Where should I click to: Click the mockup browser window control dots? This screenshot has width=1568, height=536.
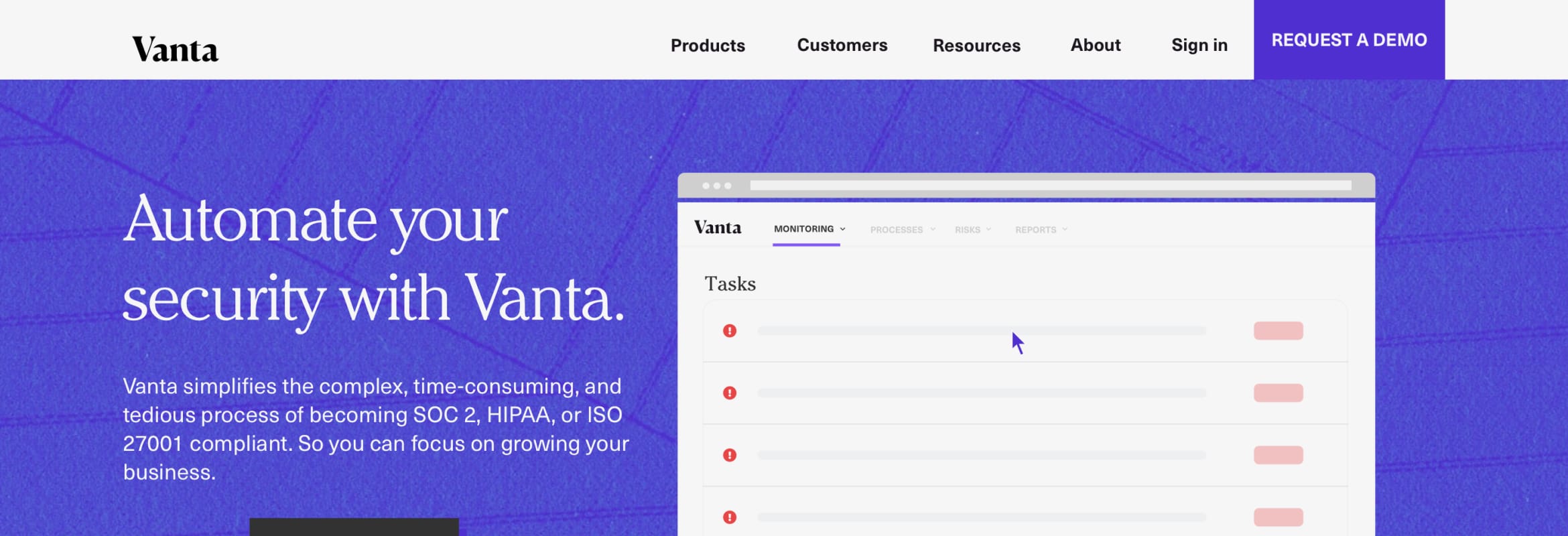pyautogui.click(x=716, y=186)
